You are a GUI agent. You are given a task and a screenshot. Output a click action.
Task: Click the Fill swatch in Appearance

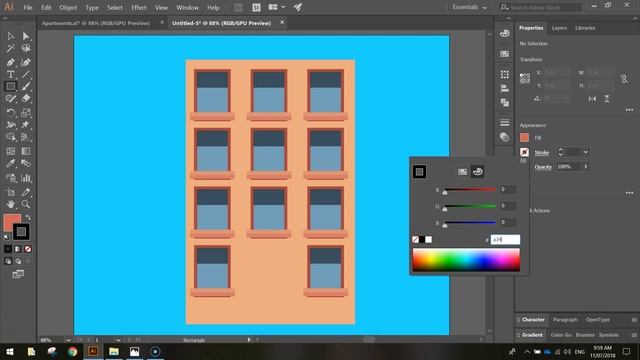524,138
